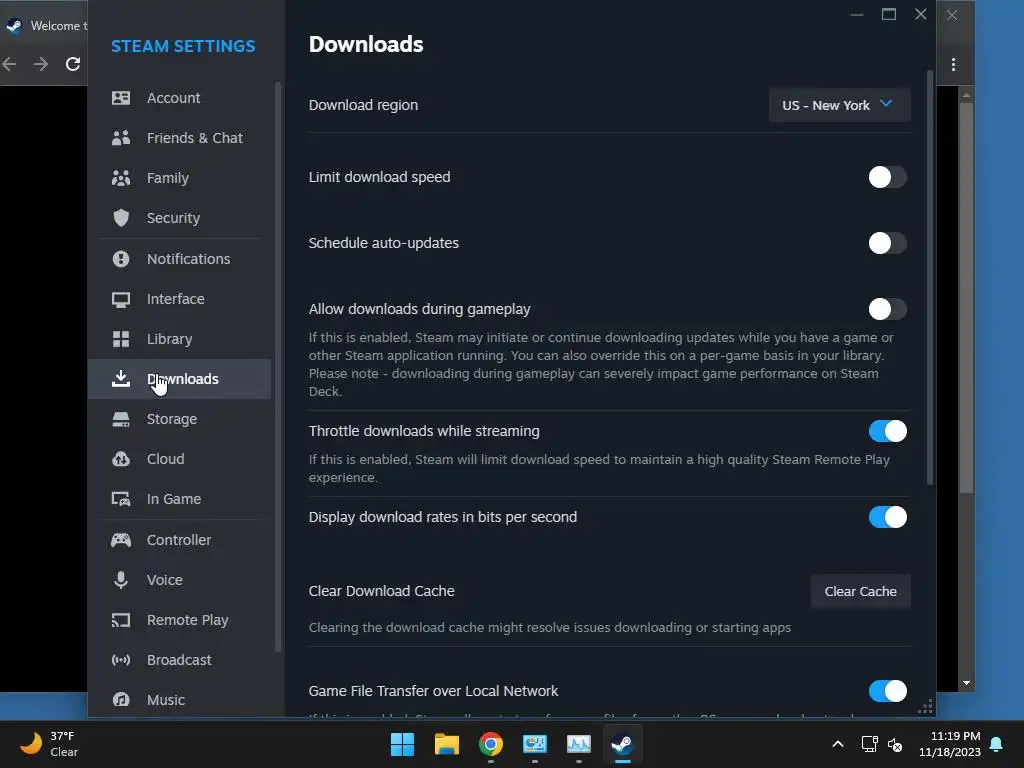Open Notifications settings category
Screen dimensions: 1024x768
tap(188, 259)
